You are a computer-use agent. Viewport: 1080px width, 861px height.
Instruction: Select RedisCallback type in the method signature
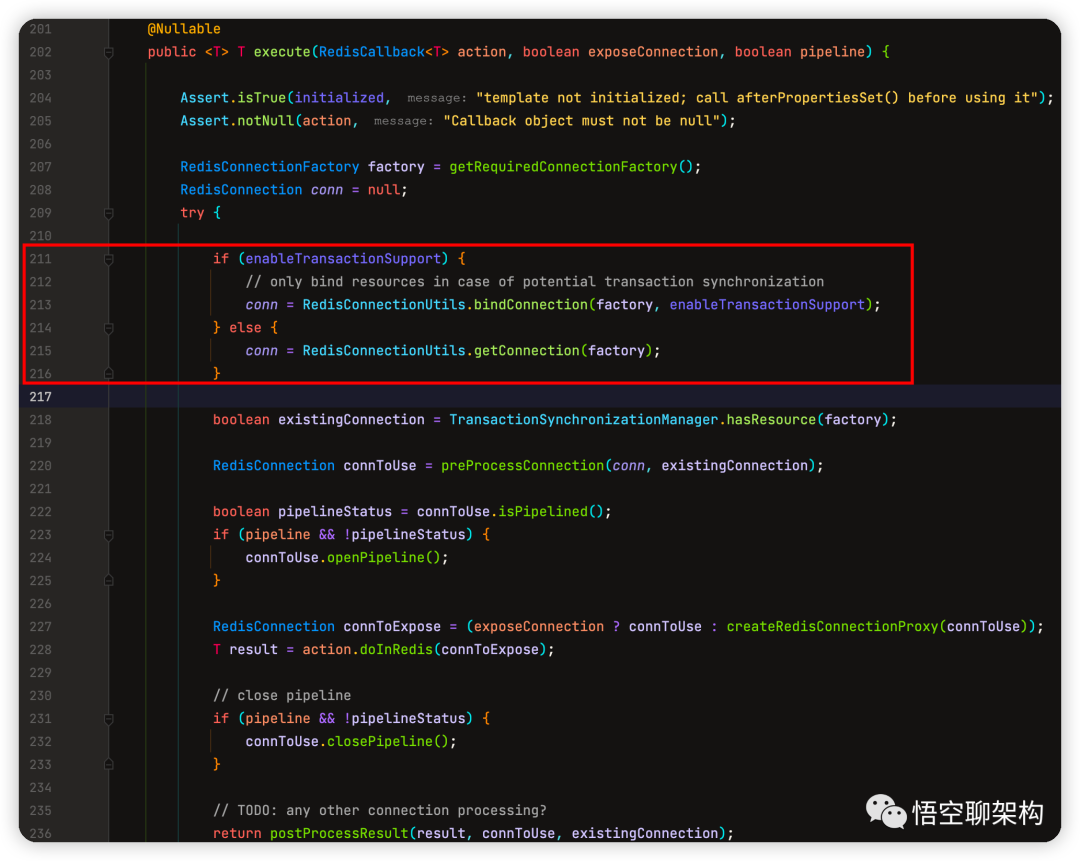point(371,52)
